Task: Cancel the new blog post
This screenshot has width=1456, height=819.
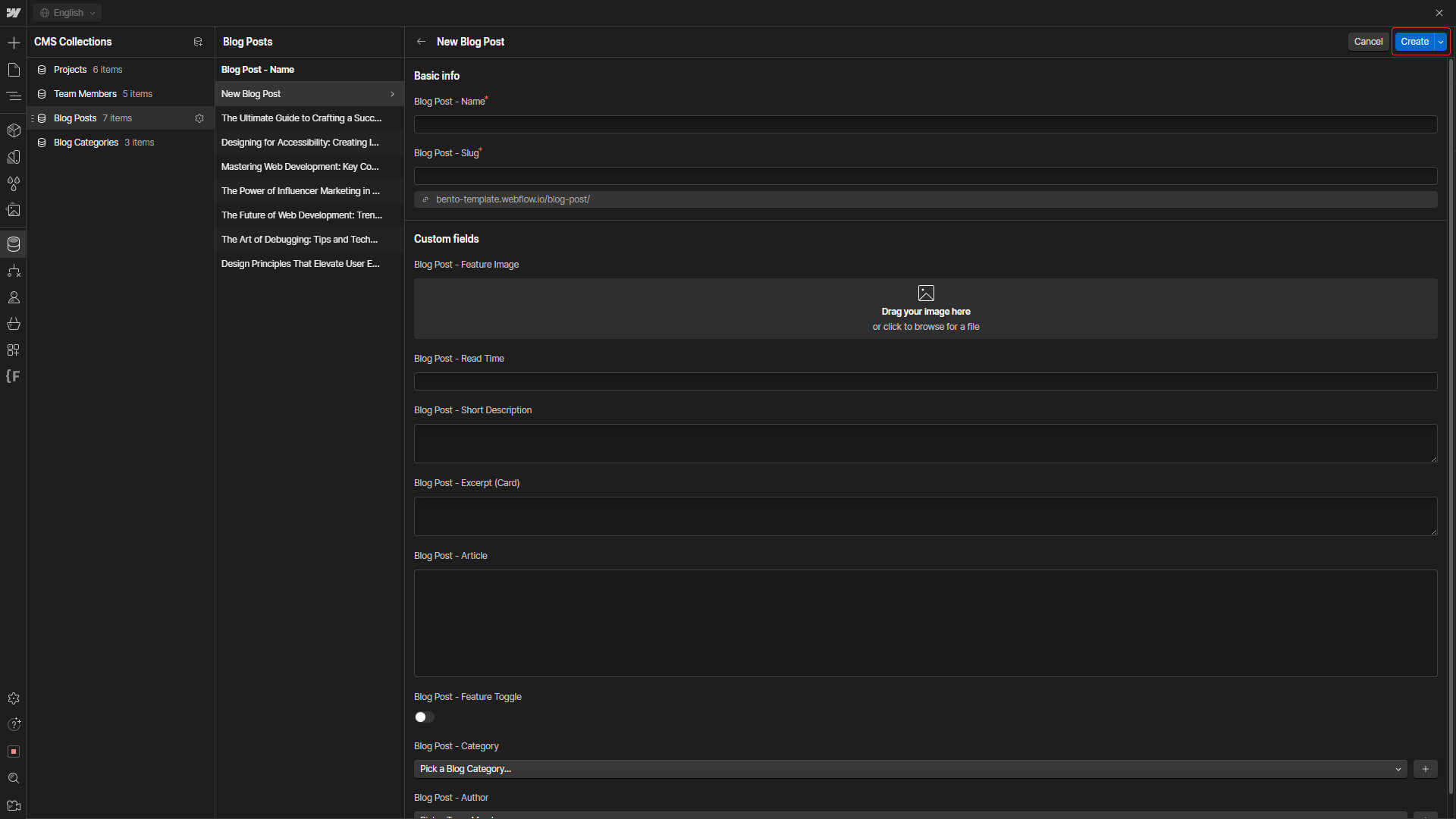Action: [x=1368, y=42]
